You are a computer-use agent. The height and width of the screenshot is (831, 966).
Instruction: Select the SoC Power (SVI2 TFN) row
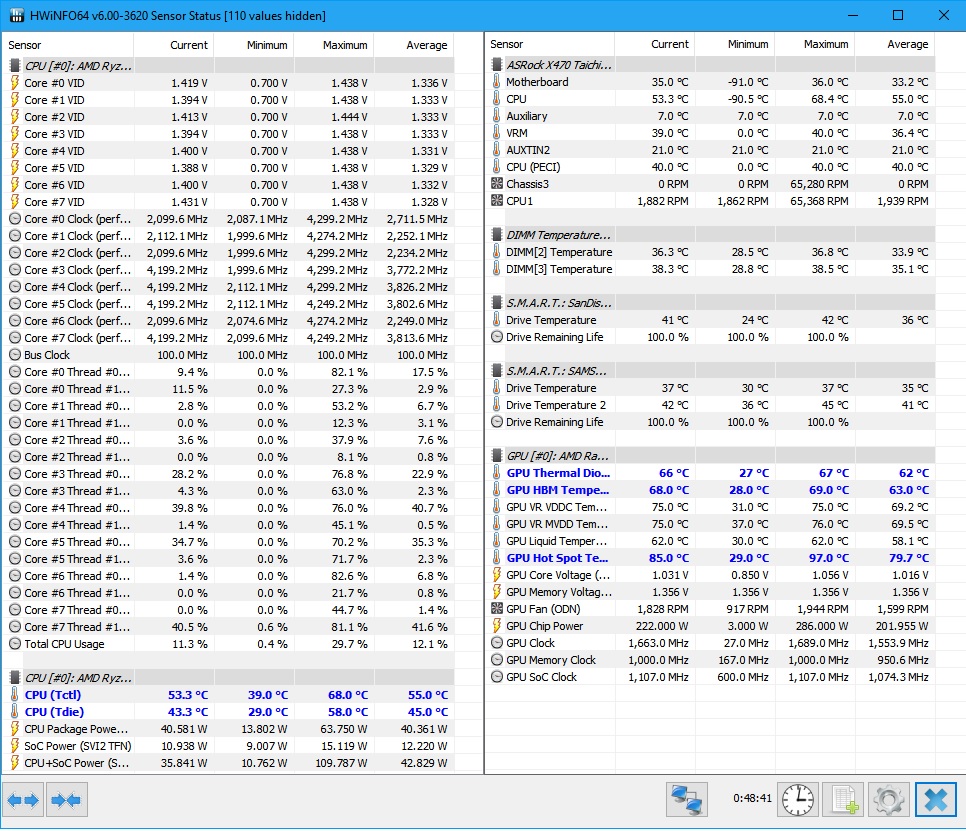click(231, 746)
